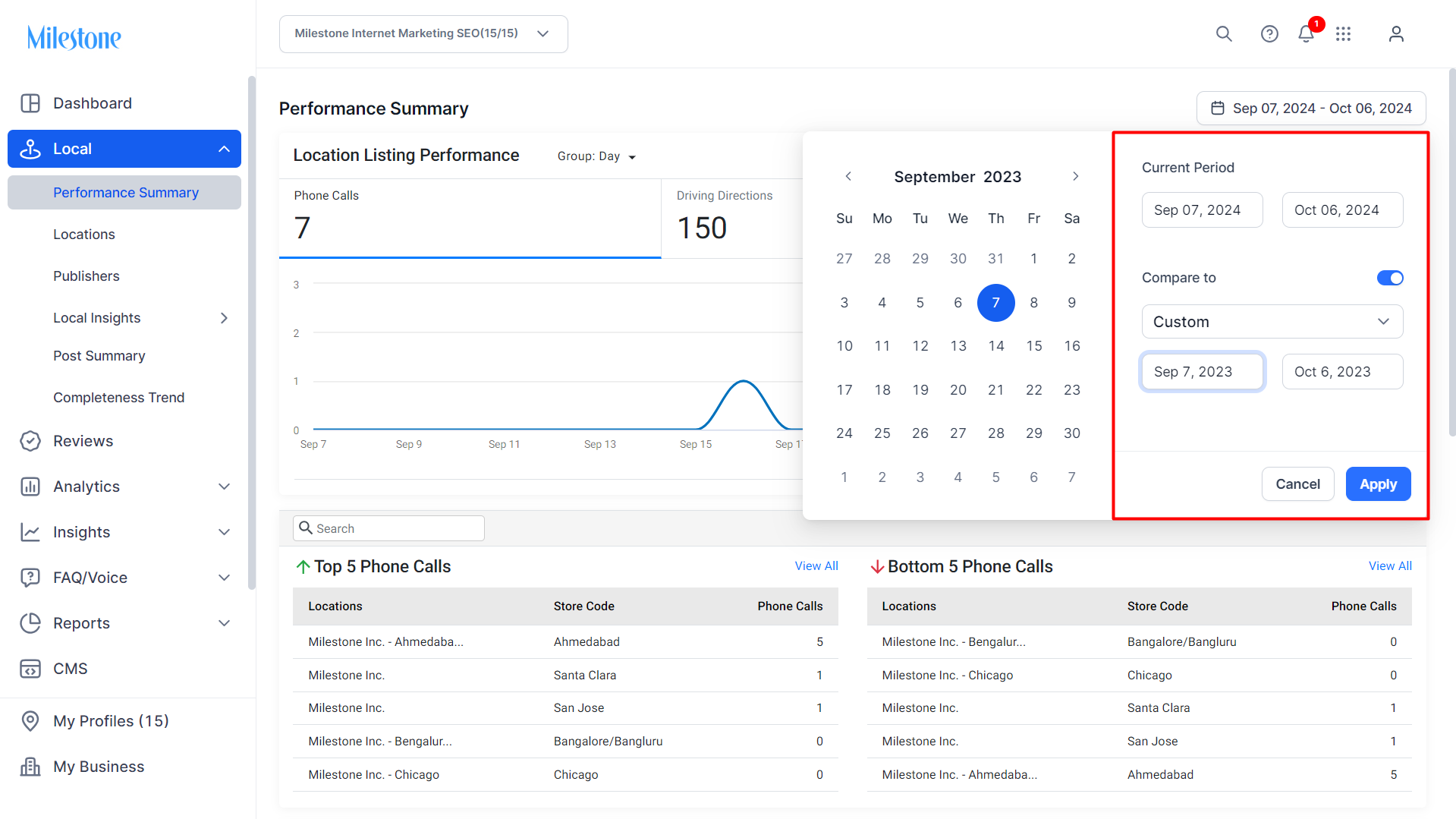Toggle the Compare to switch
1456x819 pixels.
coord(1390,278)
